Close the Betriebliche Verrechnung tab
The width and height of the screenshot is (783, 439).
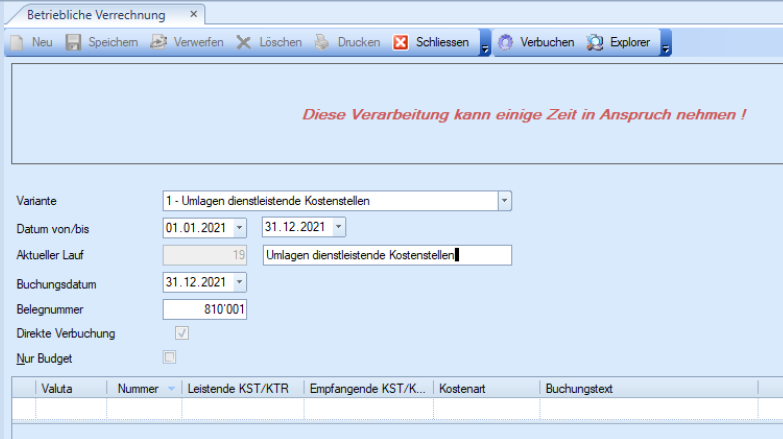pyautogui.click(x=194, y=14)
